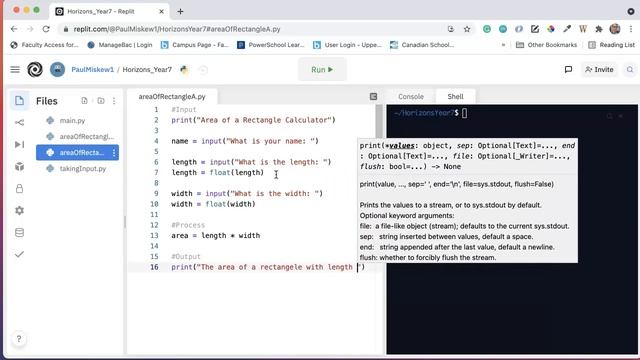Click the Invite button
Viewport: 640px width, 360px height.
[599, 69]
